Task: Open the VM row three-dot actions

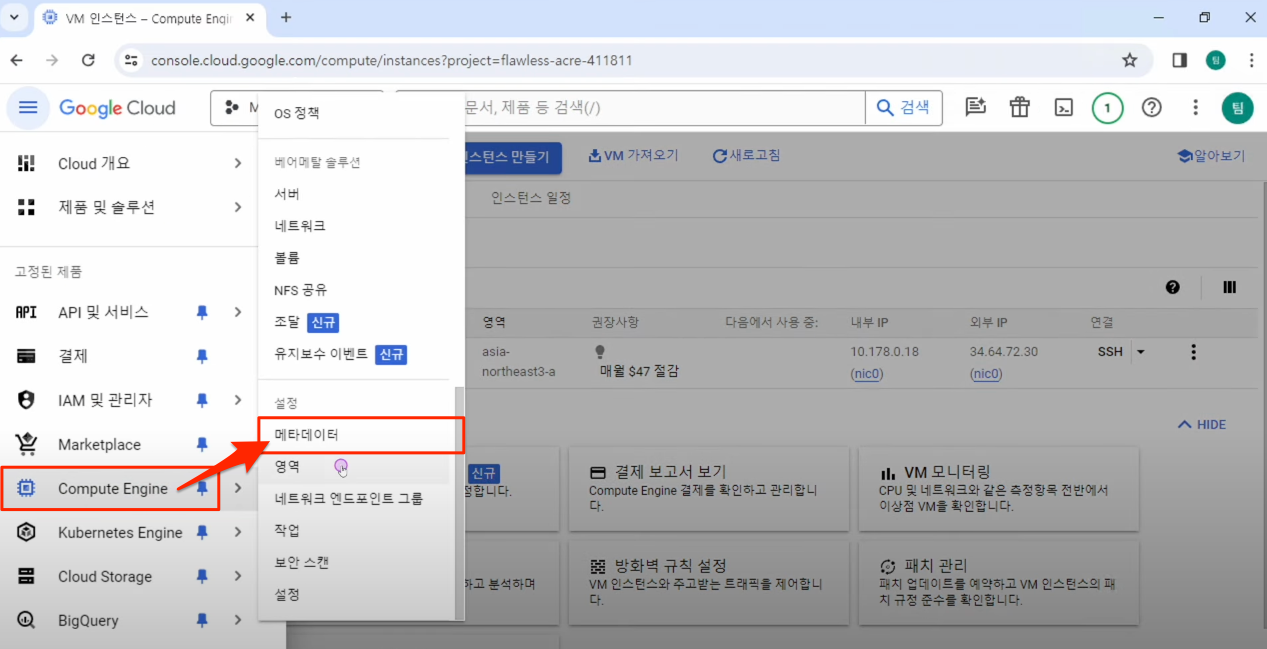Action: click(1193, 352)
